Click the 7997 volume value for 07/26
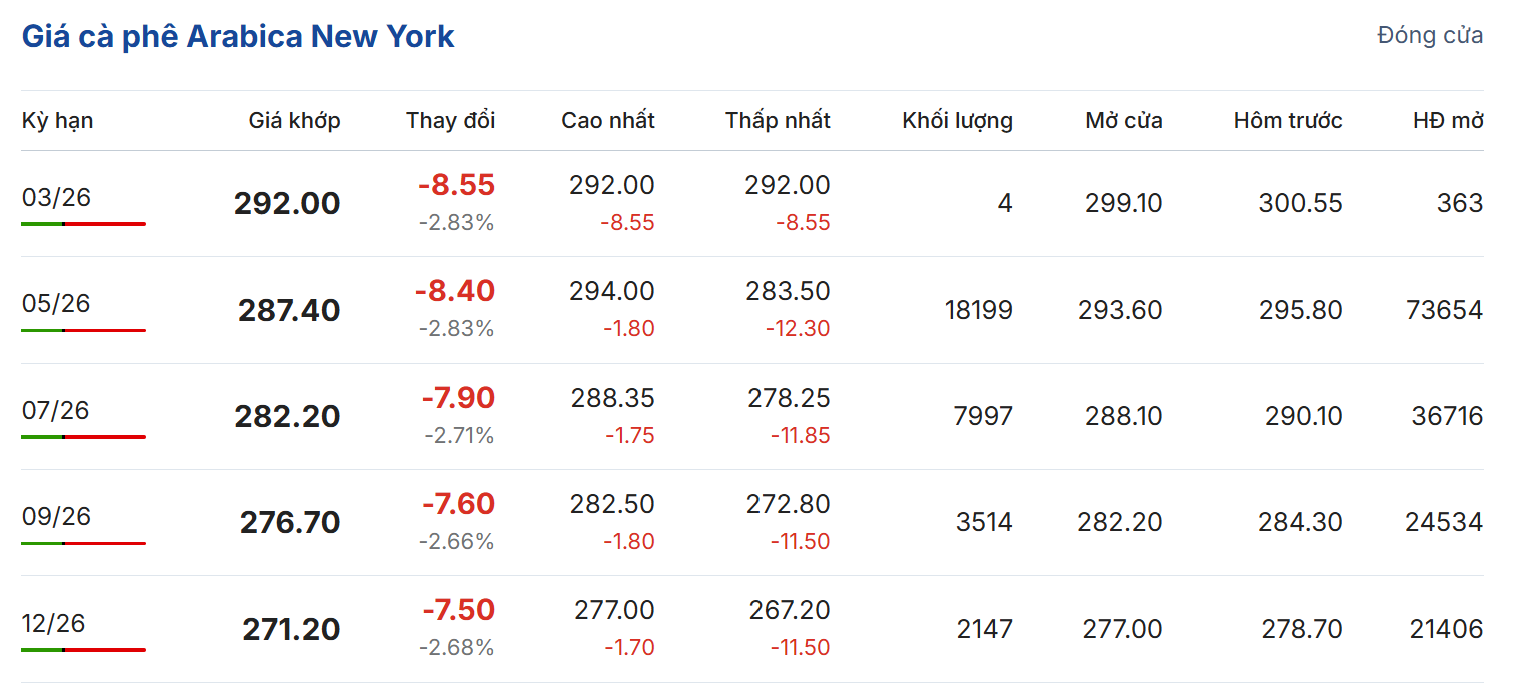The height and width of the screenshot is (684, 1514). (x=983, y=416)
